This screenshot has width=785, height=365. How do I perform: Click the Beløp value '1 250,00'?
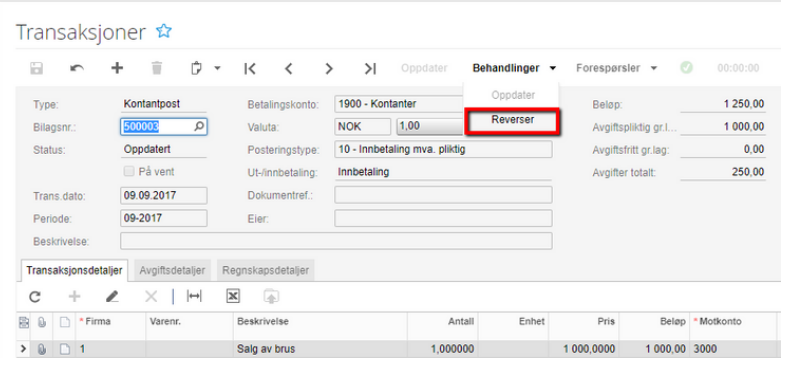pos(744,104)
